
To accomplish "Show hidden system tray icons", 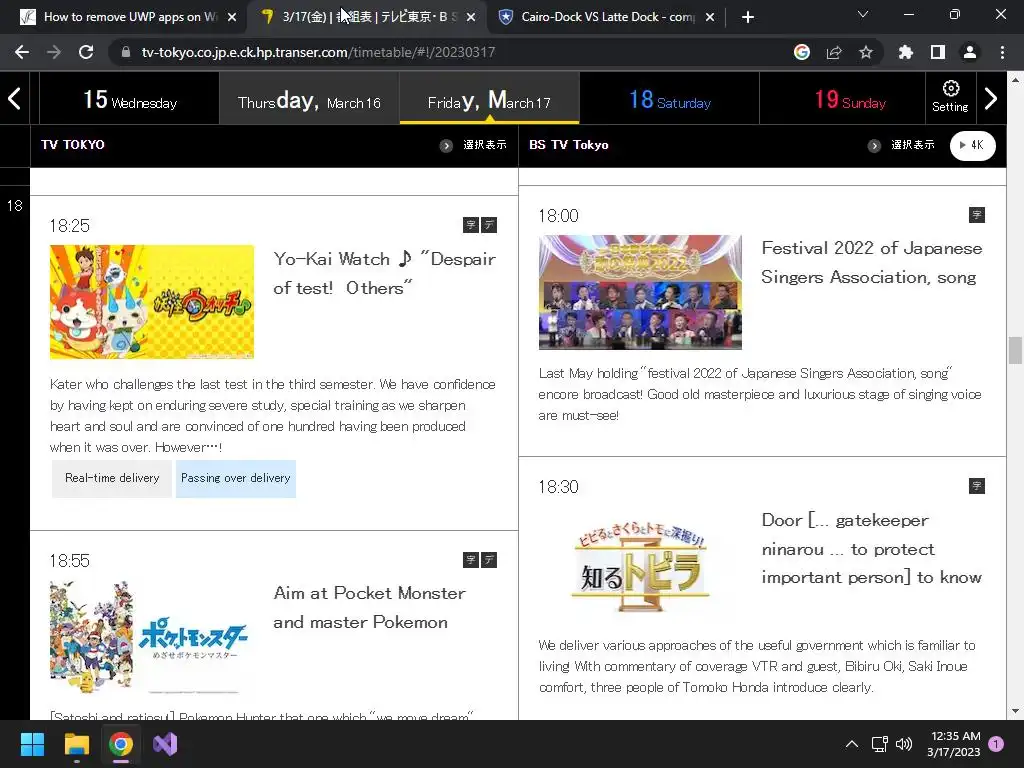I will [852, 744].
